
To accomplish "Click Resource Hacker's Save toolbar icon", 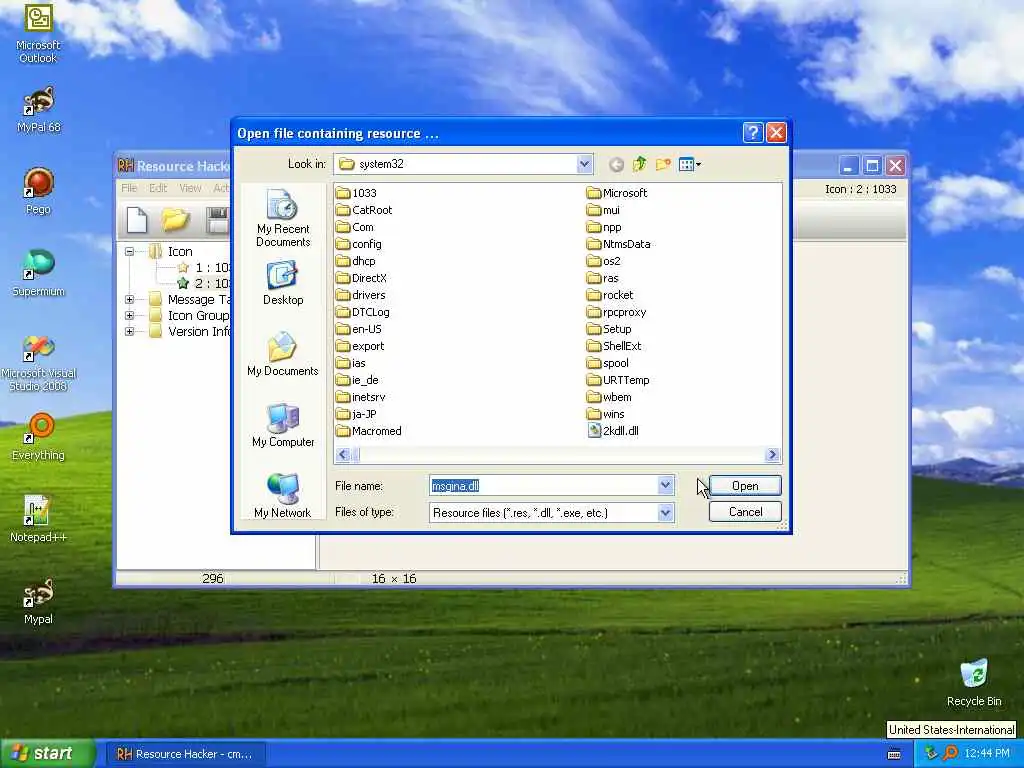I will point(216,220).
